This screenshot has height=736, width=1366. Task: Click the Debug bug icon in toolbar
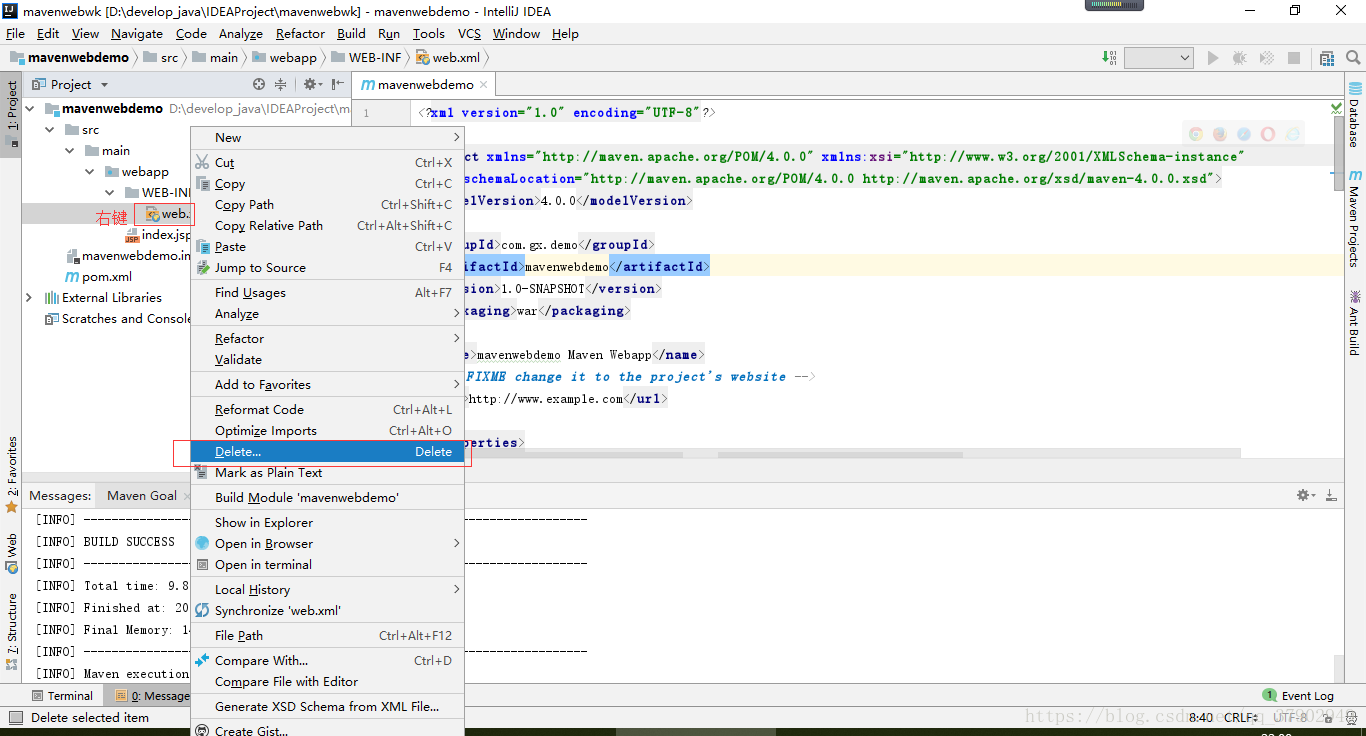[1240, 58]
